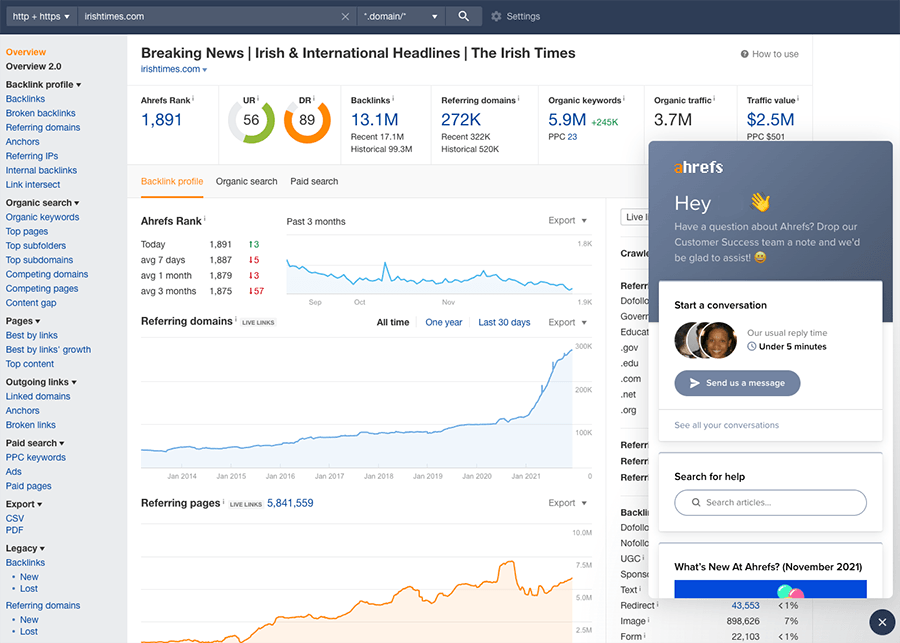Click the ahrefs logo in chat widget
This screenshot has width=900, height=643.
coord(699,167)
